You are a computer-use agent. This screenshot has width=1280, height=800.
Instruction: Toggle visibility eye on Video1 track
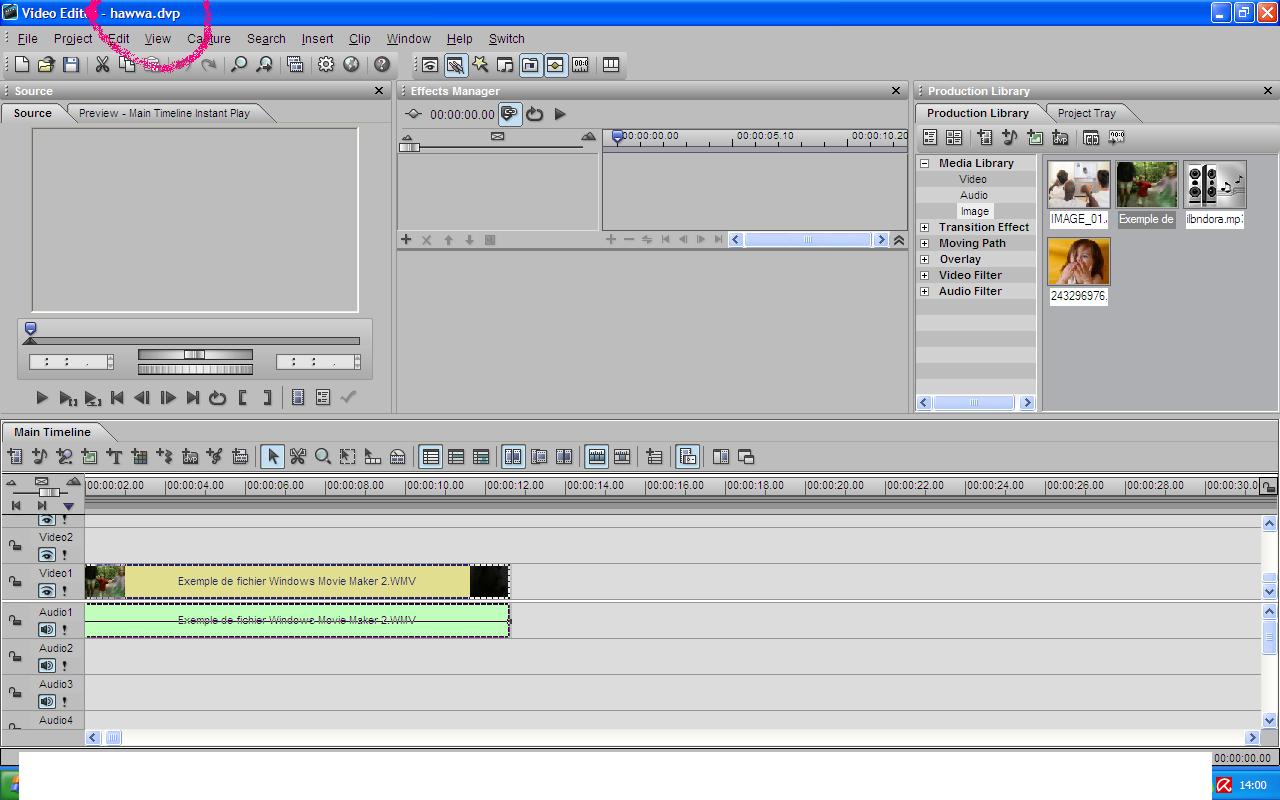47,591
